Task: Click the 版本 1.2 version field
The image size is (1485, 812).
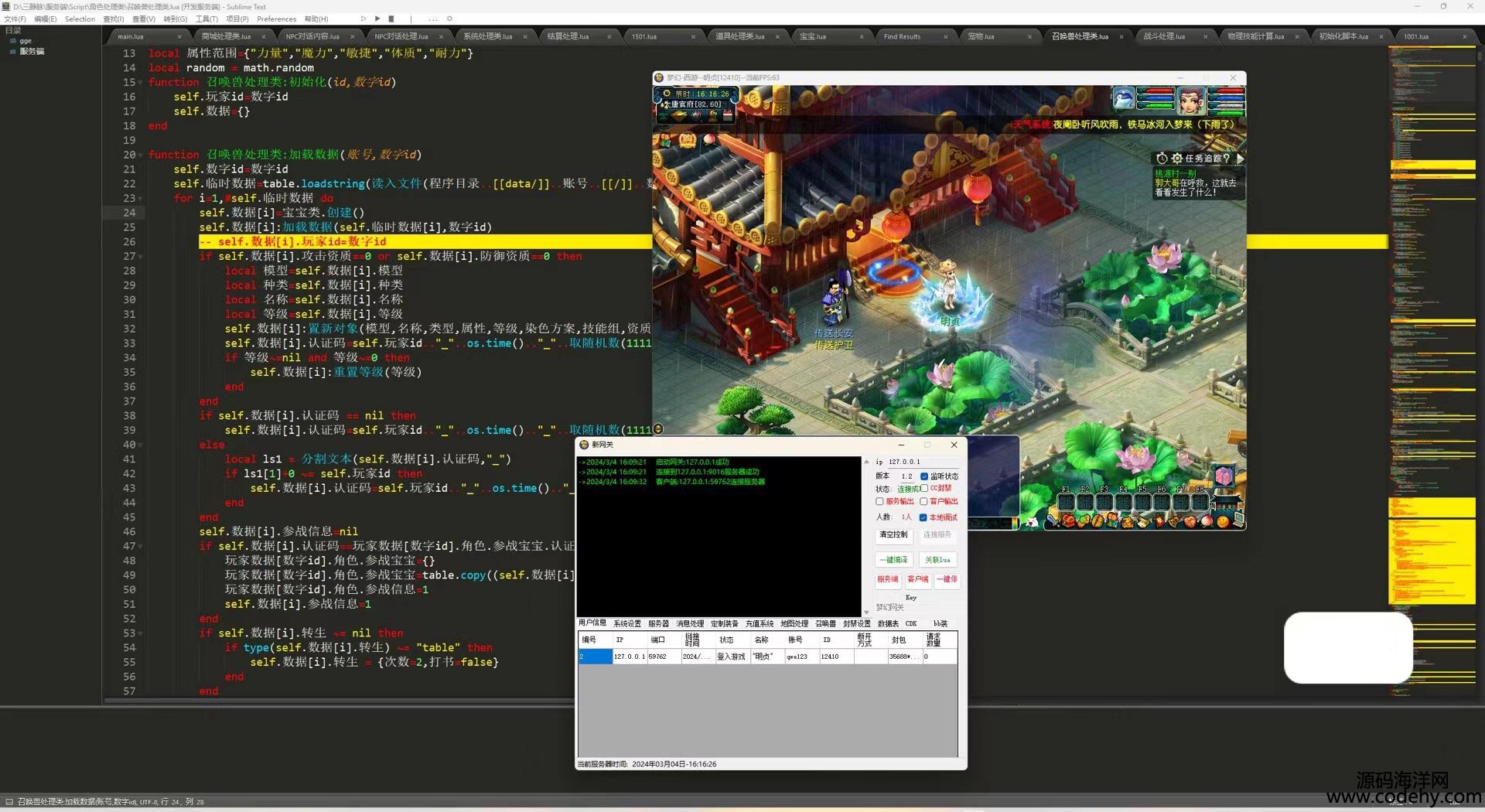Action: [907, 476]
